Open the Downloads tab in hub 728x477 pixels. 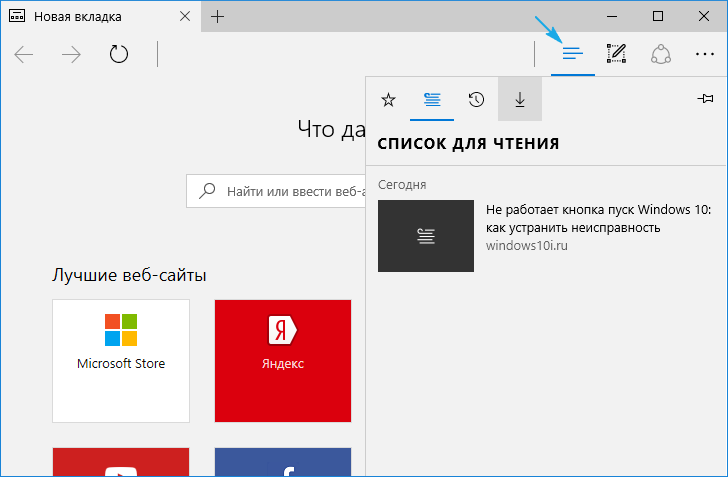(519, 99)
